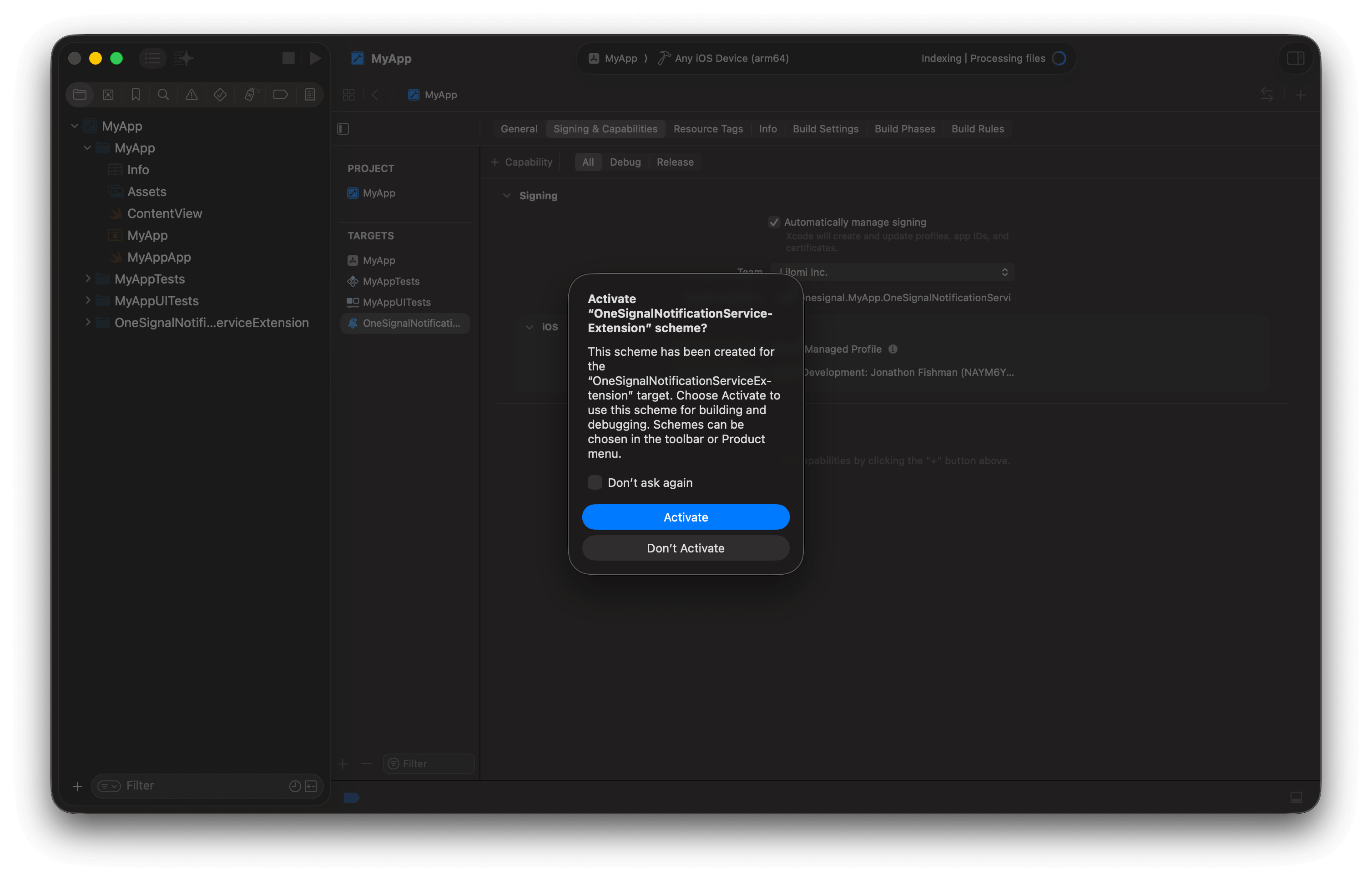Choose Any iOS Device (arm64) destination

(723, 58)
